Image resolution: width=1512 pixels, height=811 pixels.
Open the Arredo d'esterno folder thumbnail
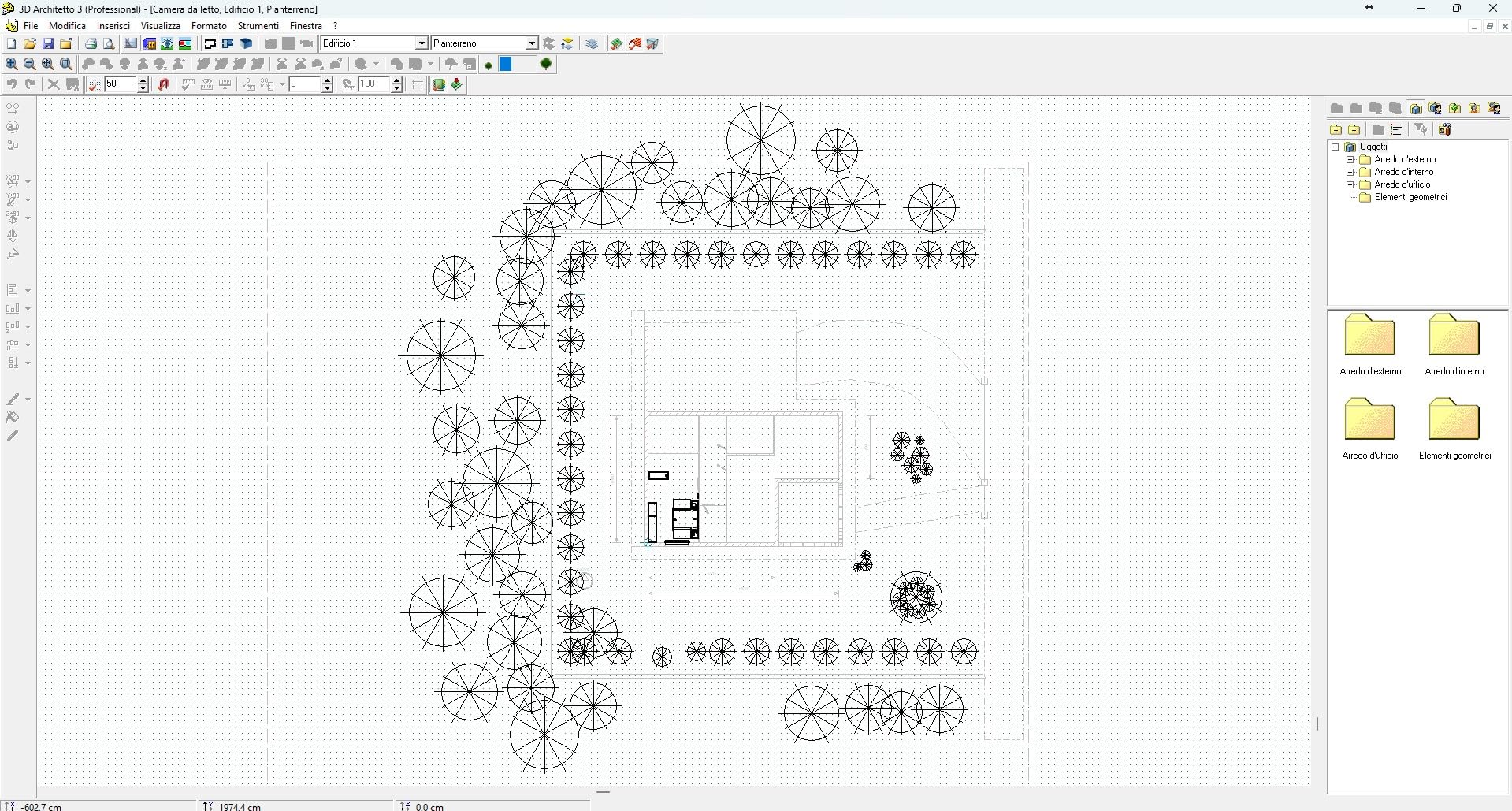click(1370, 334)
